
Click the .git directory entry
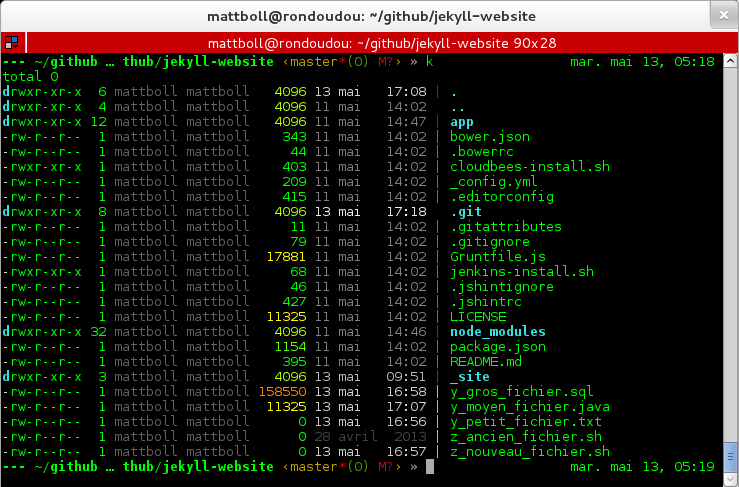[x=466, y=212]
